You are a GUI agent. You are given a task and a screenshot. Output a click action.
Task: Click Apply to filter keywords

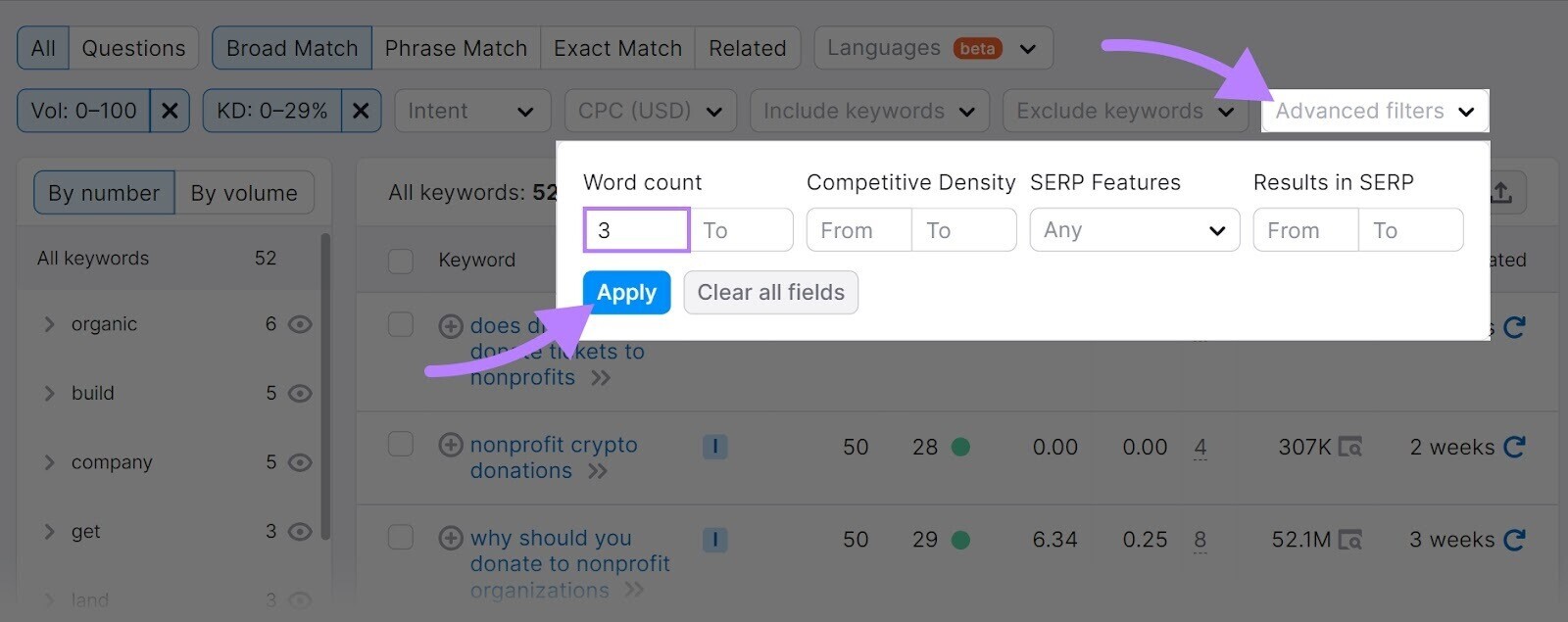pos(626,292)
